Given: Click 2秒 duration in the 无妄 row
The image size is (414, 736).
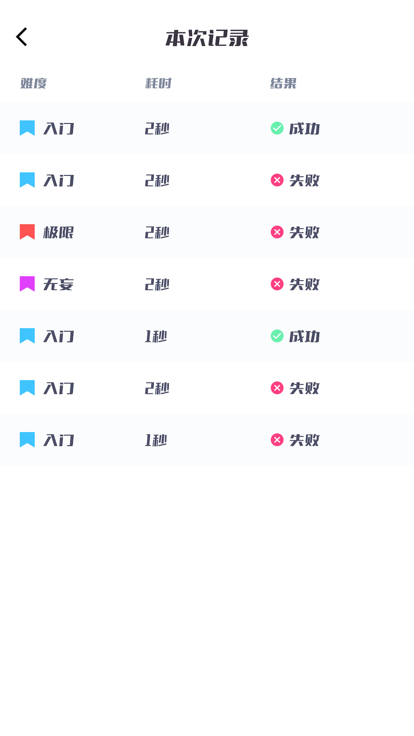Looking at the screenshot, I should (x=157, y=284).
